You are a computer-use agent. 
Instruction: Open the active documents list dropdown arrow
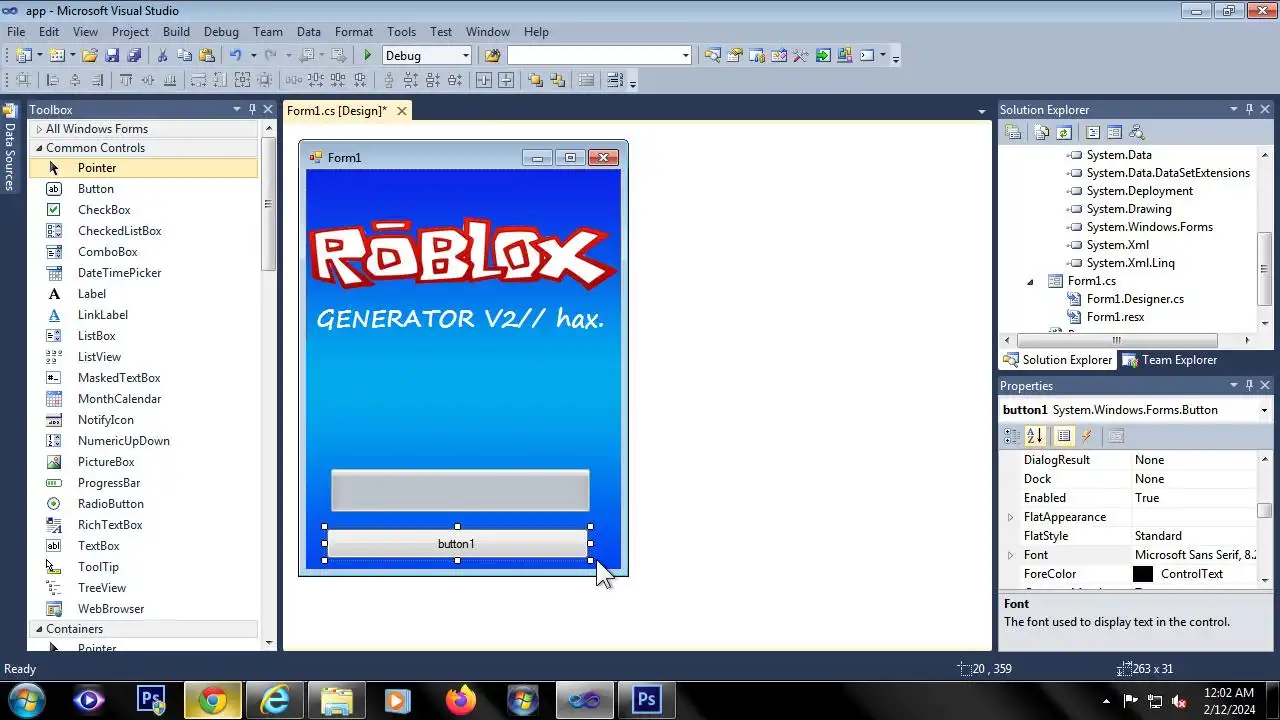982,111
